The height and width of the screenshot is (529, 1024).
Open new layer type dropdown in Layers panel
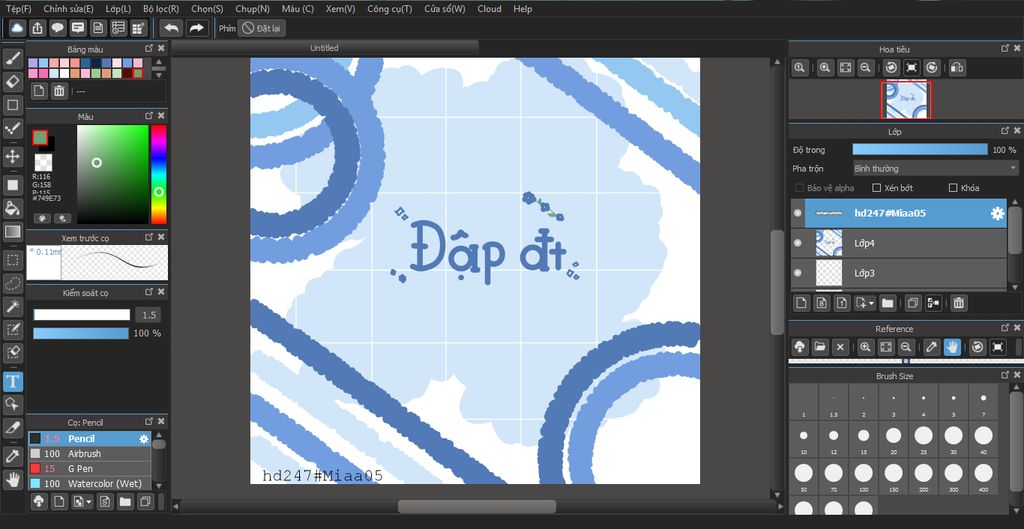pyautogui.click(x=865, y=302)
